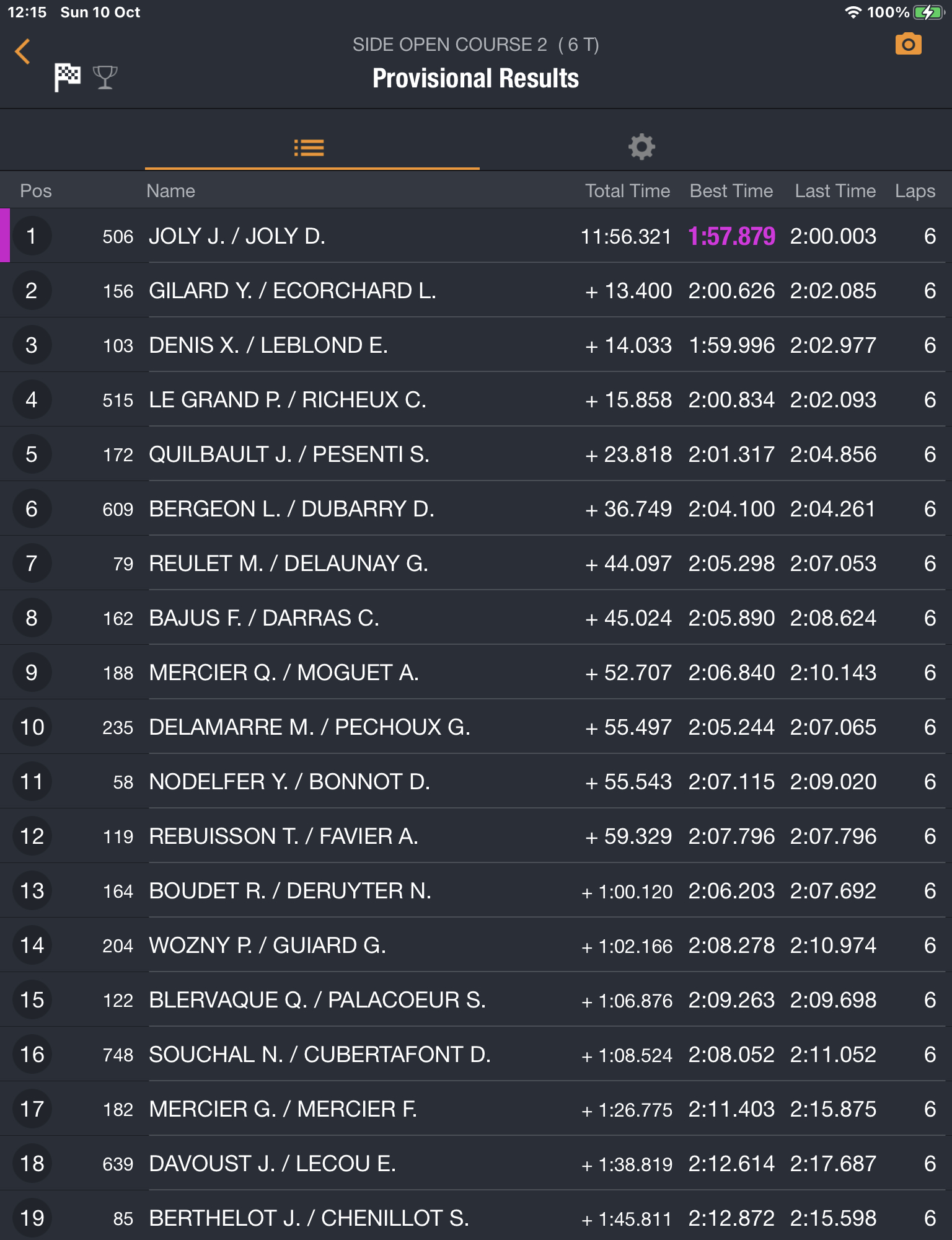The width and height of the screenshot is (952, 1240).
Task: Open GILARD Y. / ECORCHARD L. entry
Action: click(x=293, y=291)
